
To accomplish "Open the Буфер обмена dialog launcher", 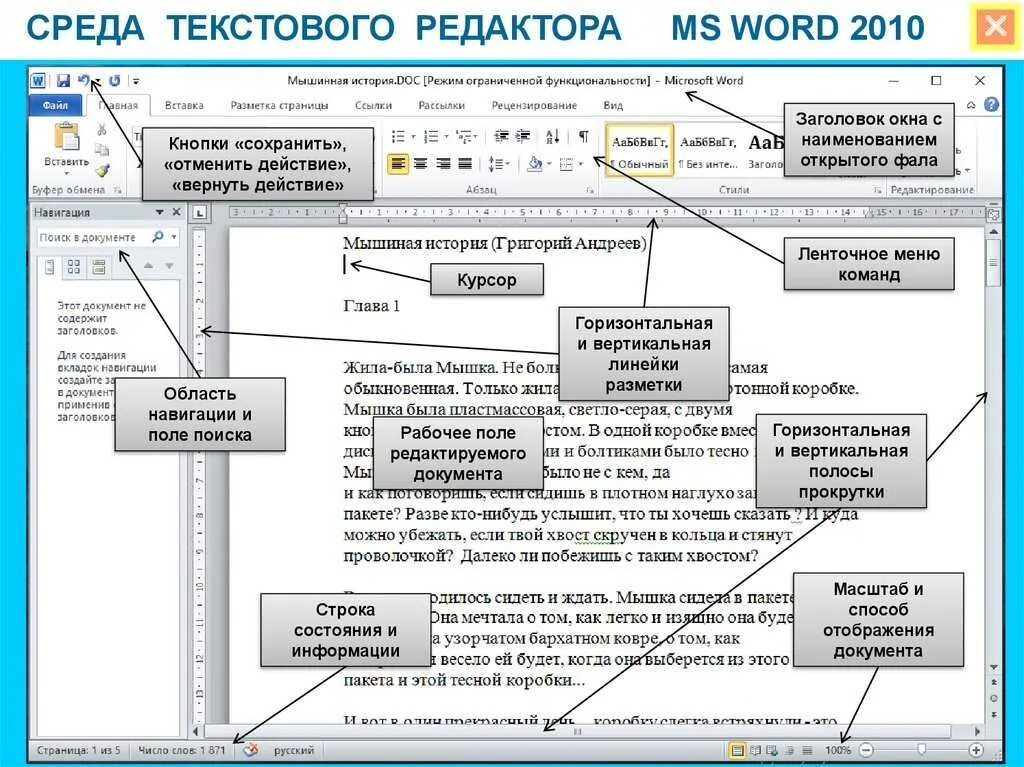I will click(118, 190).
